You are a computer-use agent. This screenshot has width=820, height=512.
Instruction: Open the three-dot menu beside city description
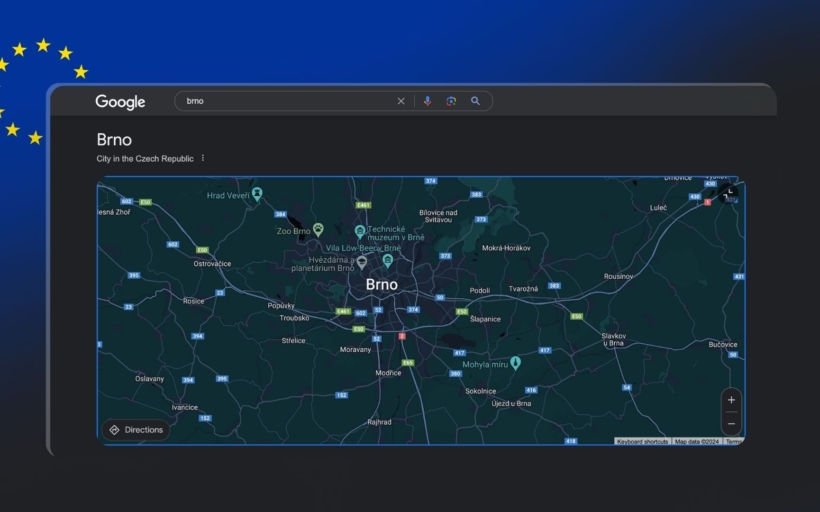203,158
